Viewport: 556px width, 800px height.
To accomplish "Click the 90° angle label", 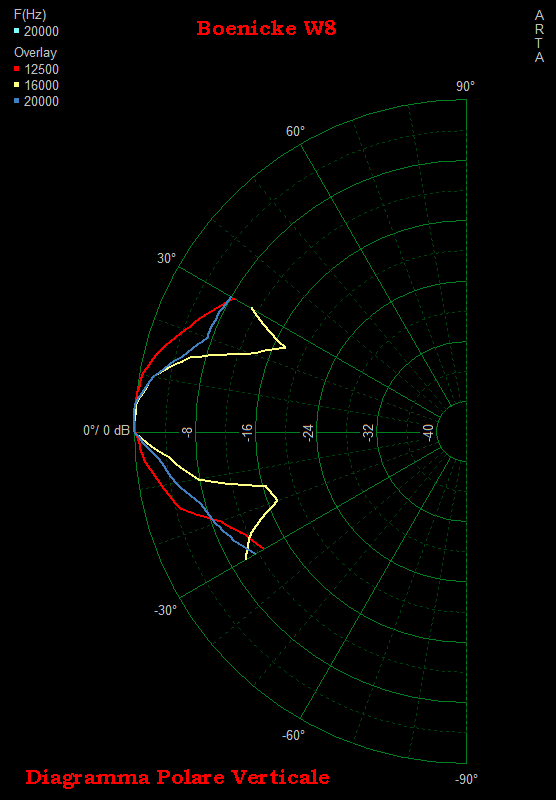I will 465,86.
